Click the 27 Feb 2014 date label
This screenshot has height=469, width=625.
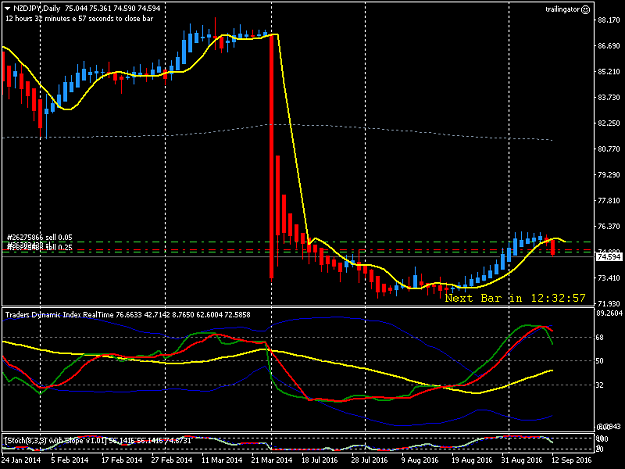point(171,460)
